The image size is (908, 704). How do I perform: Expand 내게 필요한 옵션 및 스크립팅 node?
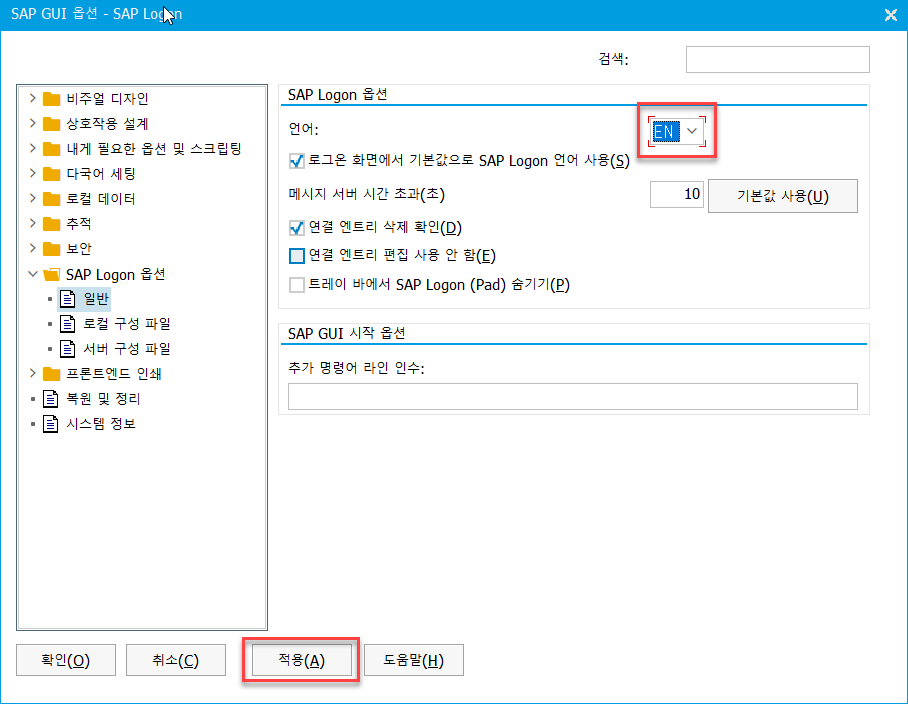32,148
